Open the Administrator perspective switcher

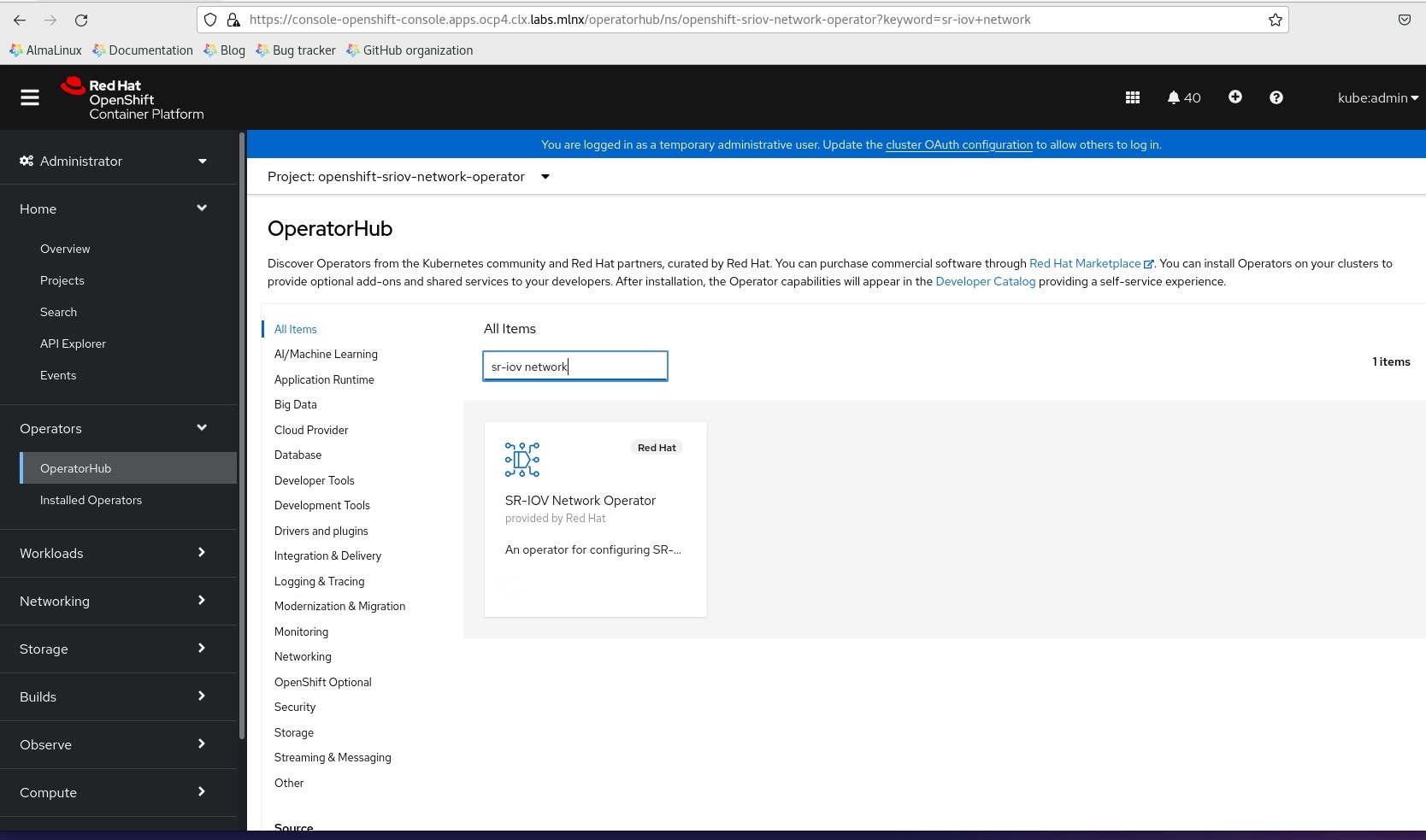pos(114,161)
